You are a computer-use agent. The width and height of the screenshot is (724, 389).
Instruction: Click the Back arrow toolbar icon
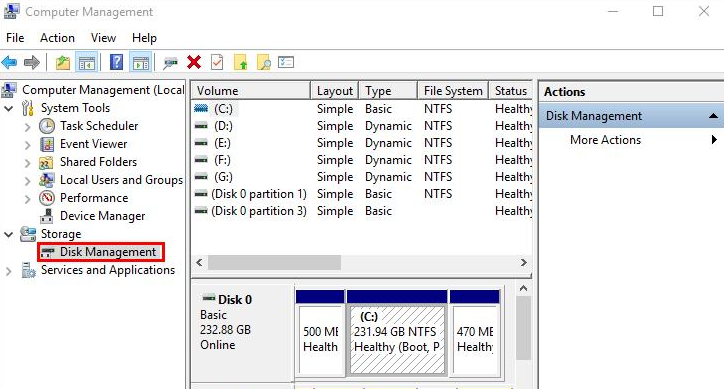coord(9,62)
